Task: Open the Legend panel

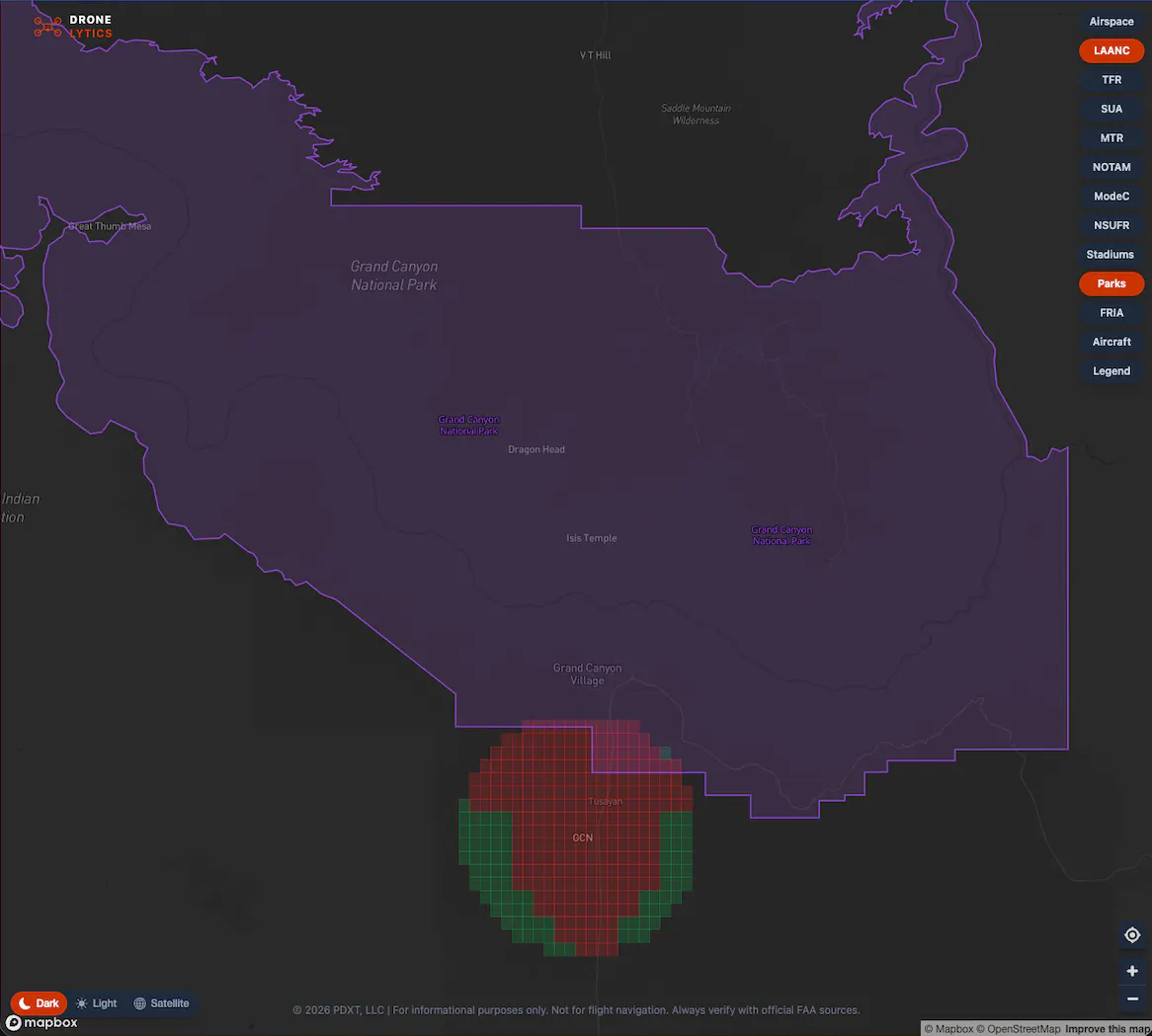Action: [1111, 370]
